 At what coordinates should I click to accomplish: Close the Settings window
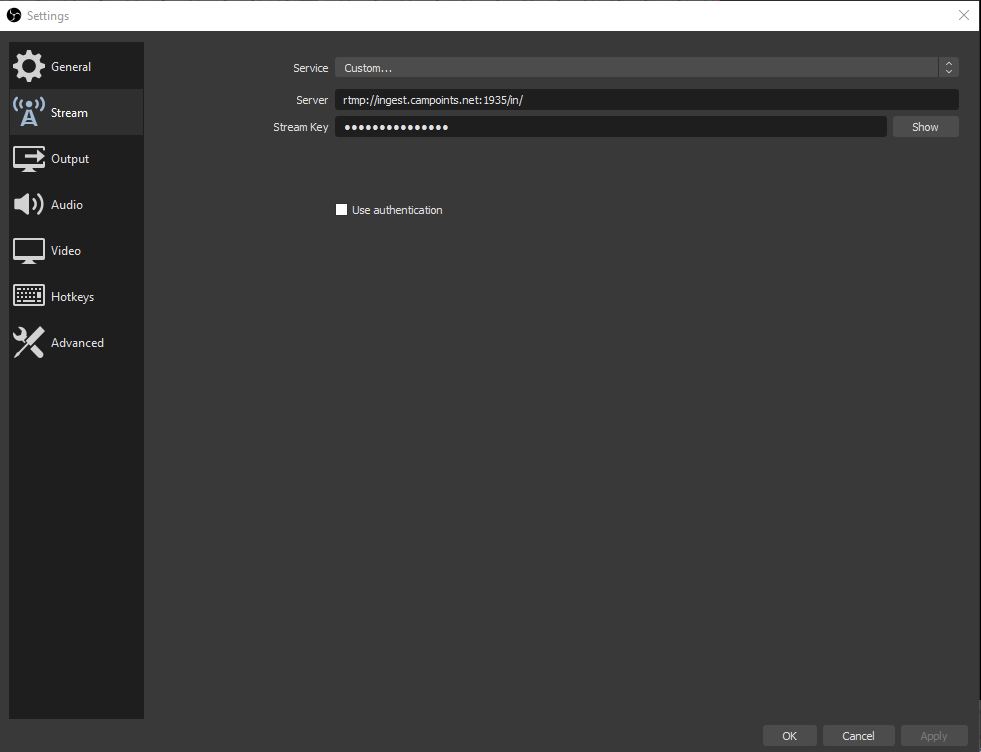pyautogui.click(x=963, y=15)
